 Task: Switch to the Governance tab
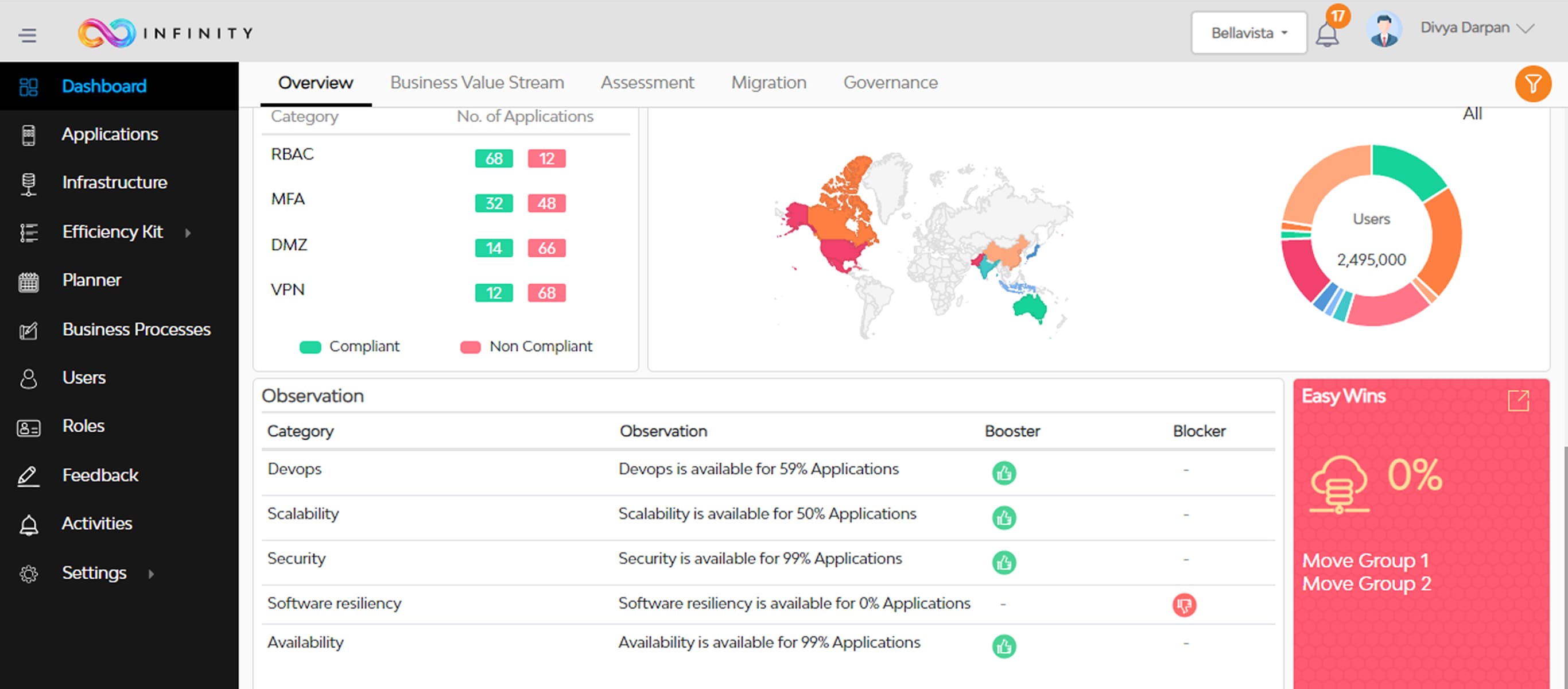tap(890, 83)
